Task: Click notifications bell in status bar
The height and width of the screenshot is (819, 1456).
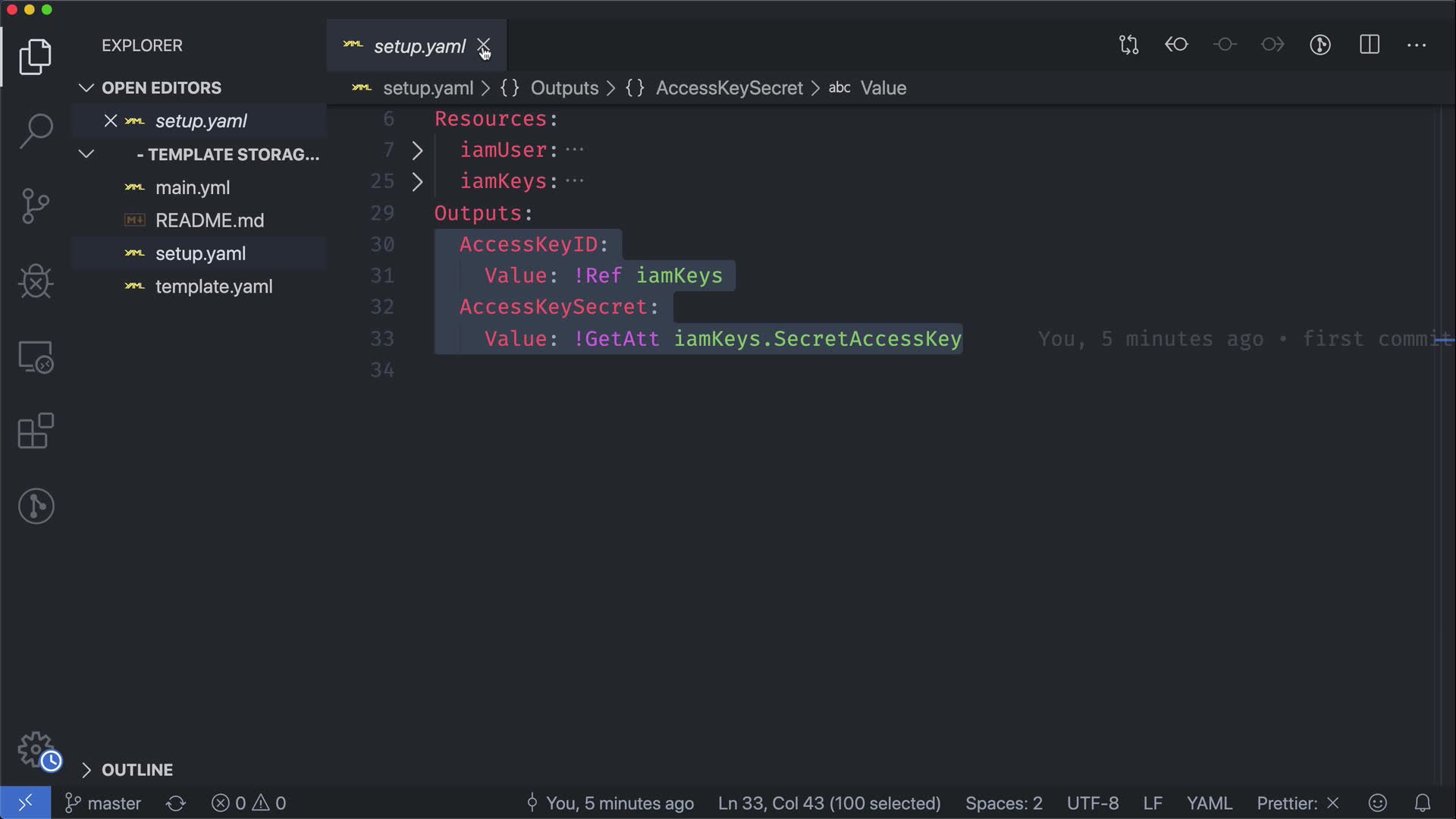Action: pyautogui.click(x=1423, y=803)
